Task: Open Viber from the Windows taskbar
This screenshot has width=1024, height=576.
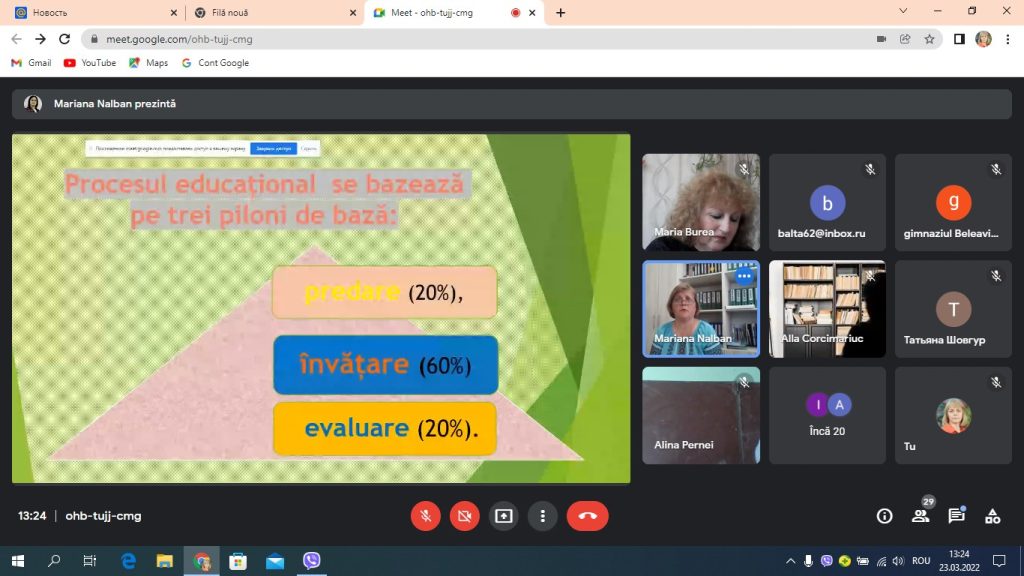Action: click(312, 560)
